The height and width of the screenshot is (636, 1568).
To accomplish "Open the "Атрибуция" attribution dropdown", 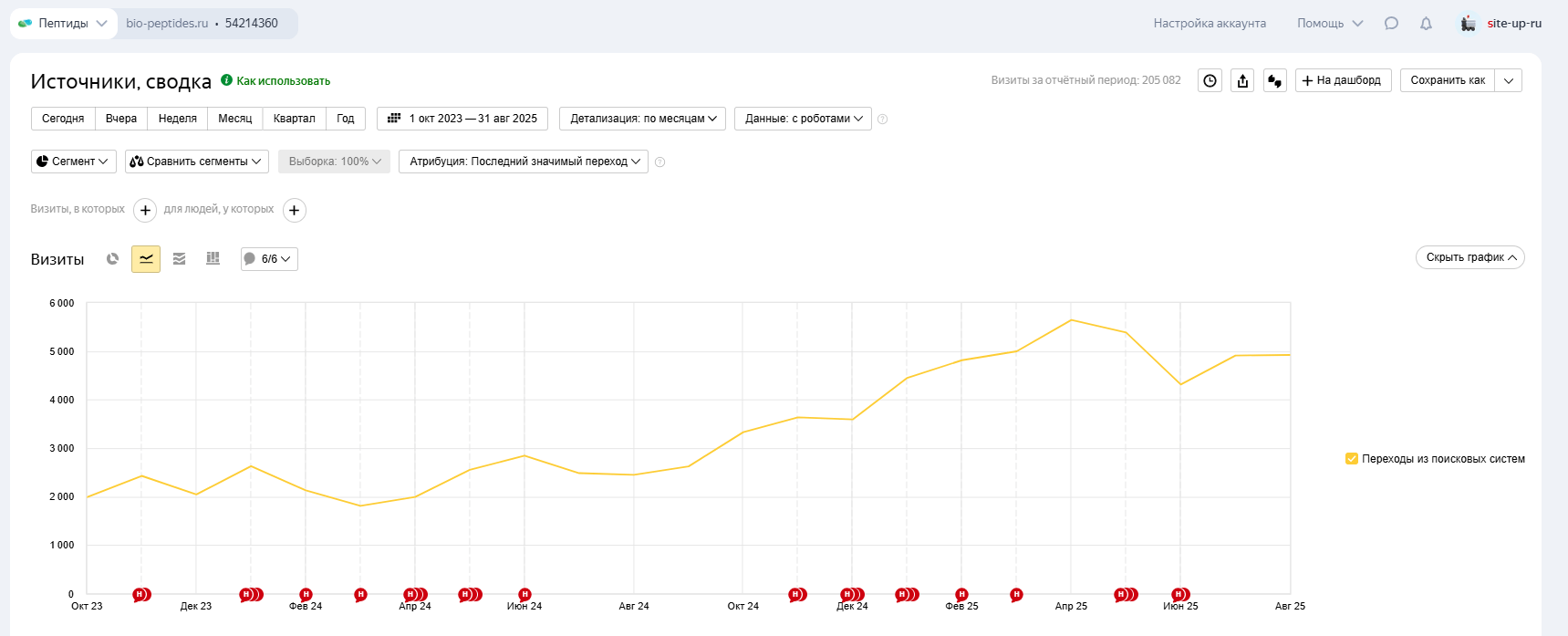I will (x=524, y=162).
